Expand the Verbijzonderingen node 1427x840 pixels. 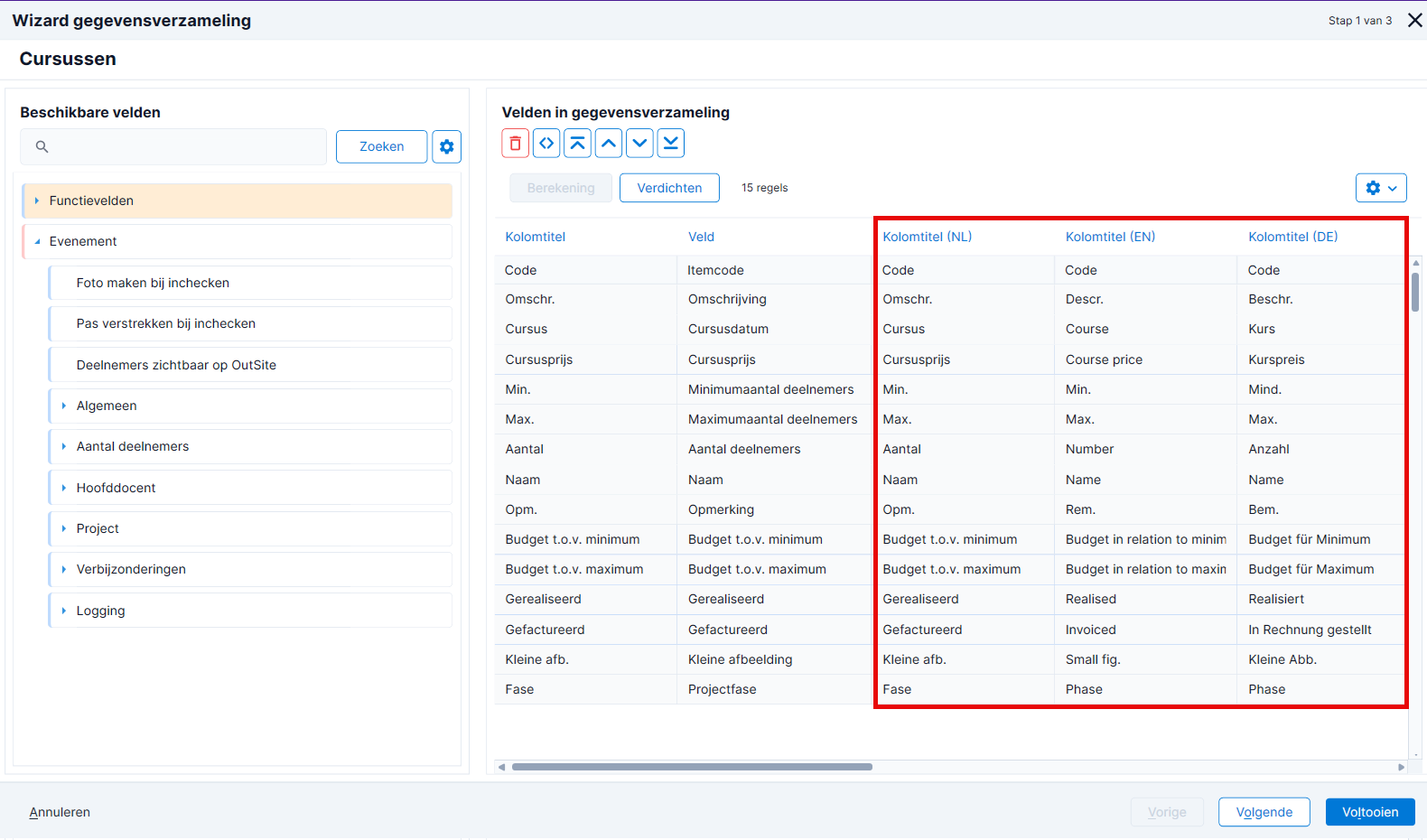[64, 569]
